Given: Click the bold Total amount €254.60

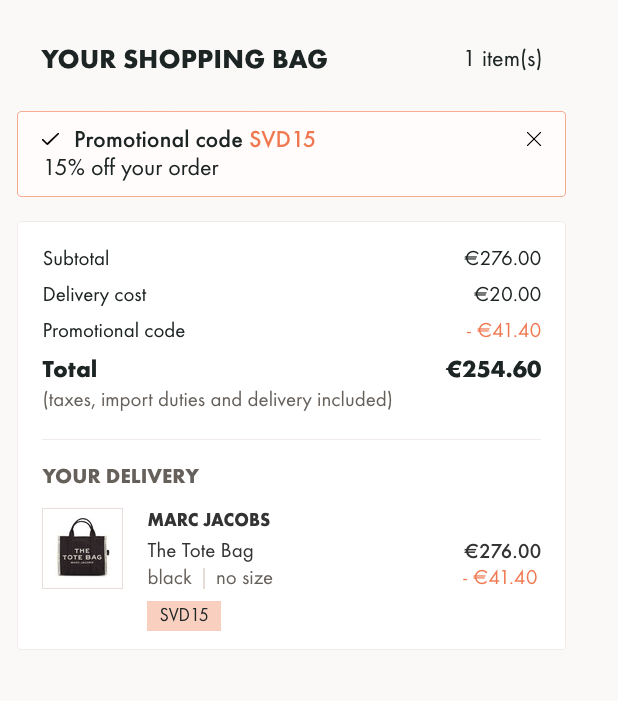Looking at the screenshot, I should [x=494, y=369].
